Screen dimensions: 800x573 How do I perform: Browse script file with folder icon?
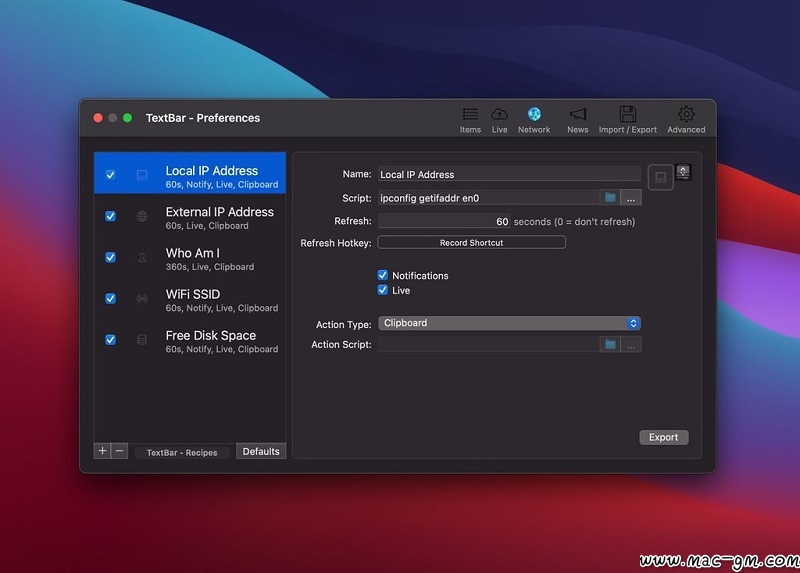tap(610, 197)
